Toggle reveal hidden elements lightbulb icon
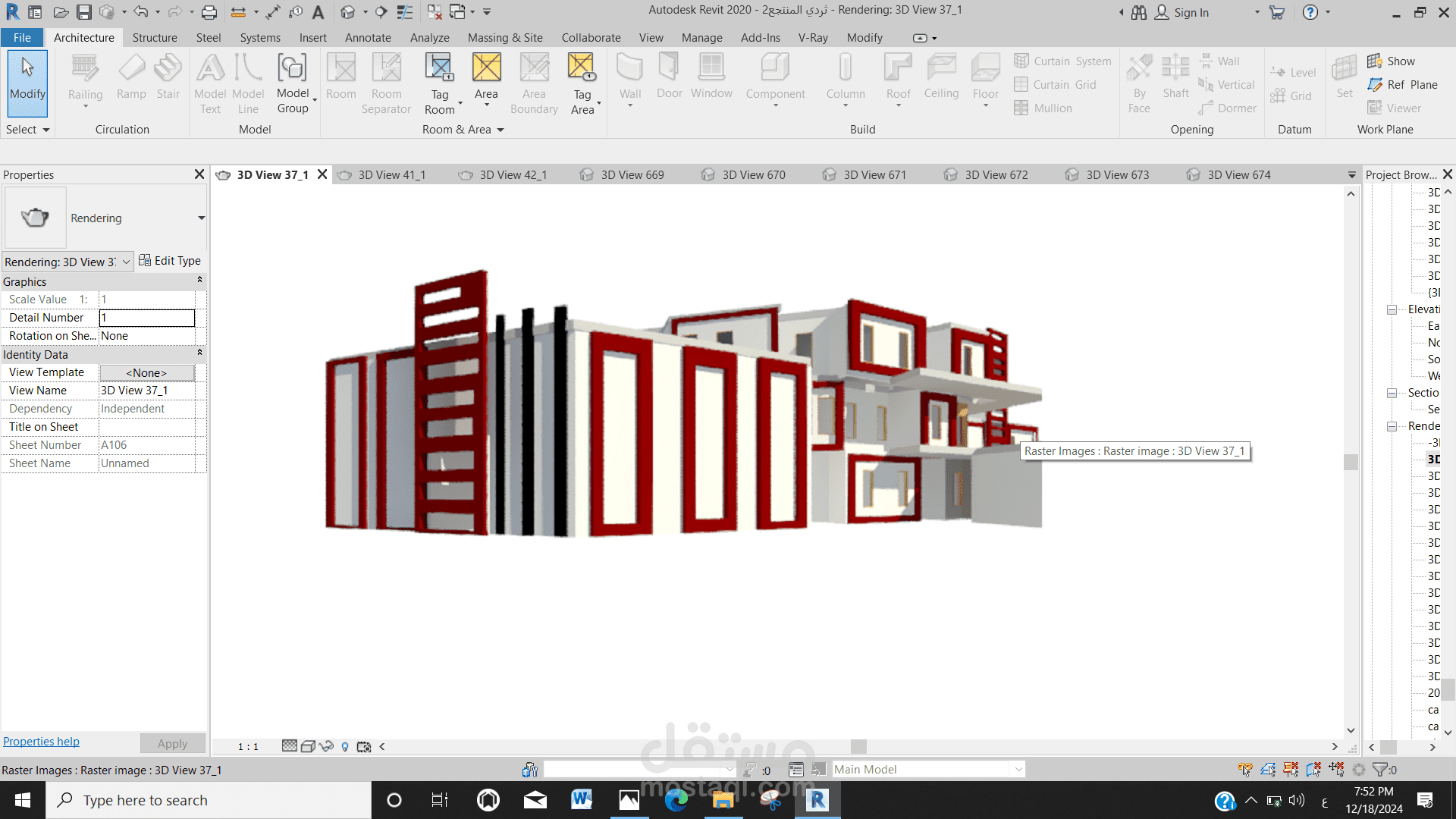 [x=345, y=747]
